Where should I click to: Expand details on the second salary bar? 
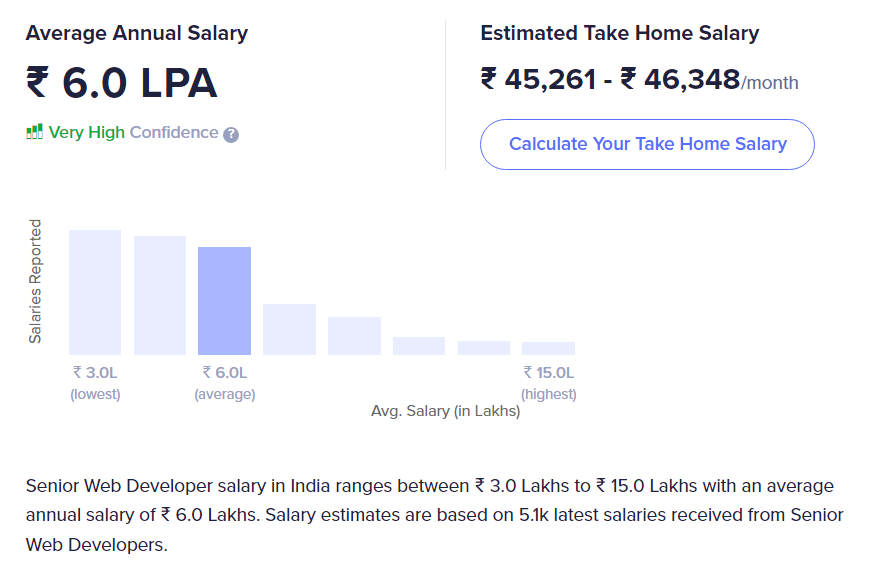[x=160, y=297]
